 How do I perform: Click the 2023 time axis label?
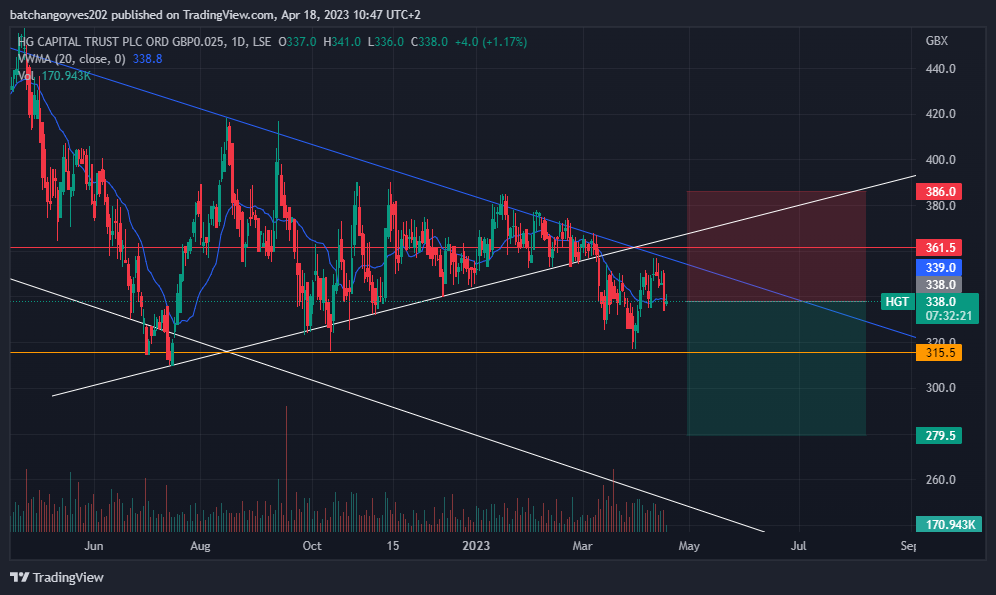click(x=476, y=546)
